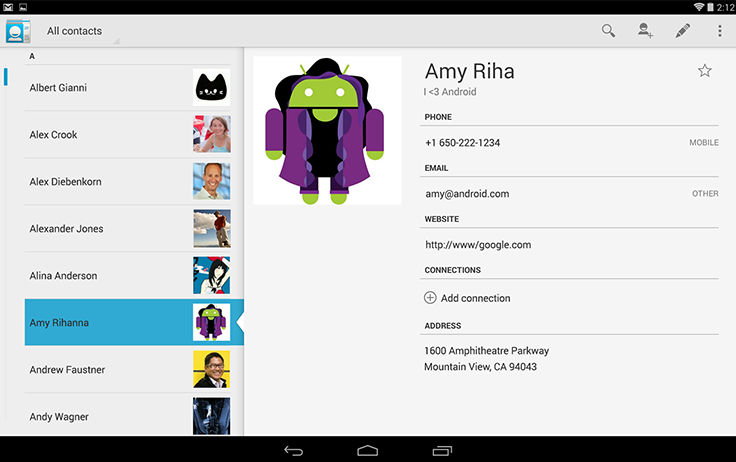
Task: Tap the Android home navigation button
Action: click(368, 451)
